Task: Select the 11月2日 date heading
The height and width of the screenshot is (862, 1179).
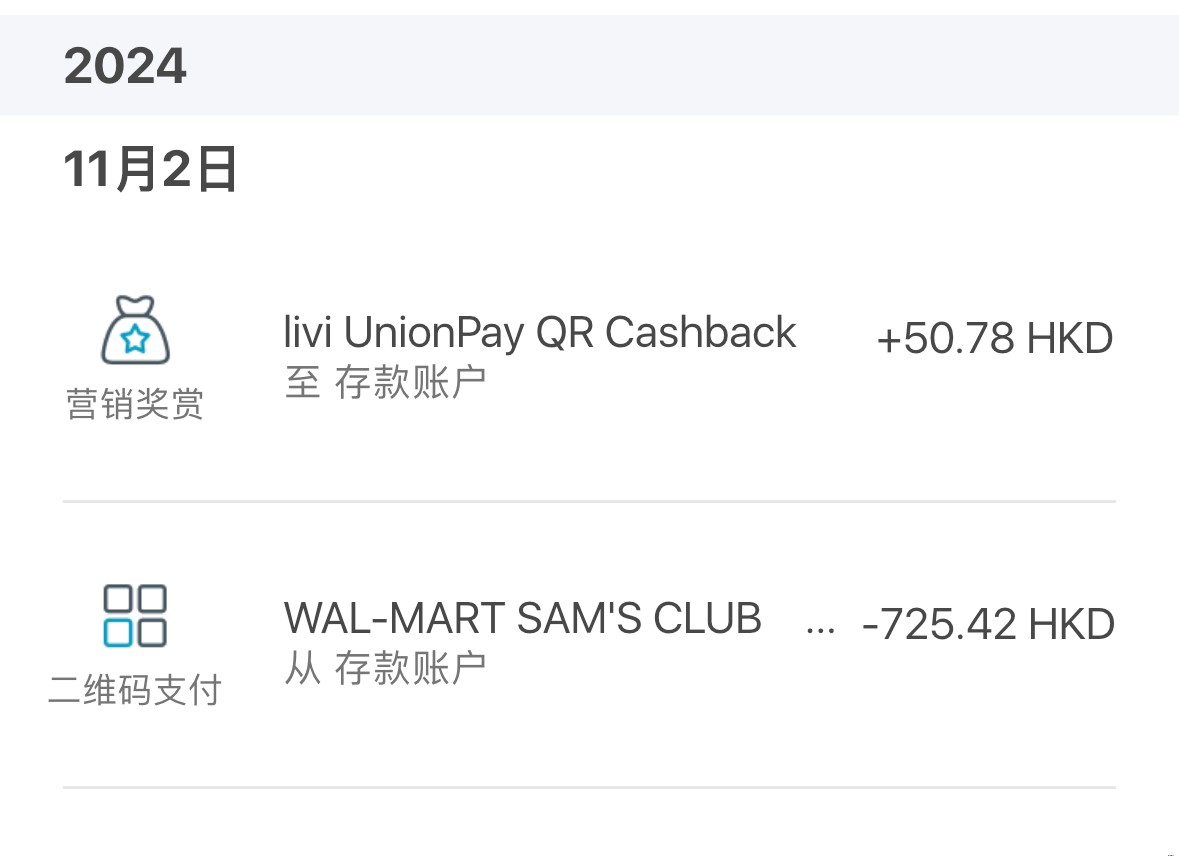Action: 150,169
